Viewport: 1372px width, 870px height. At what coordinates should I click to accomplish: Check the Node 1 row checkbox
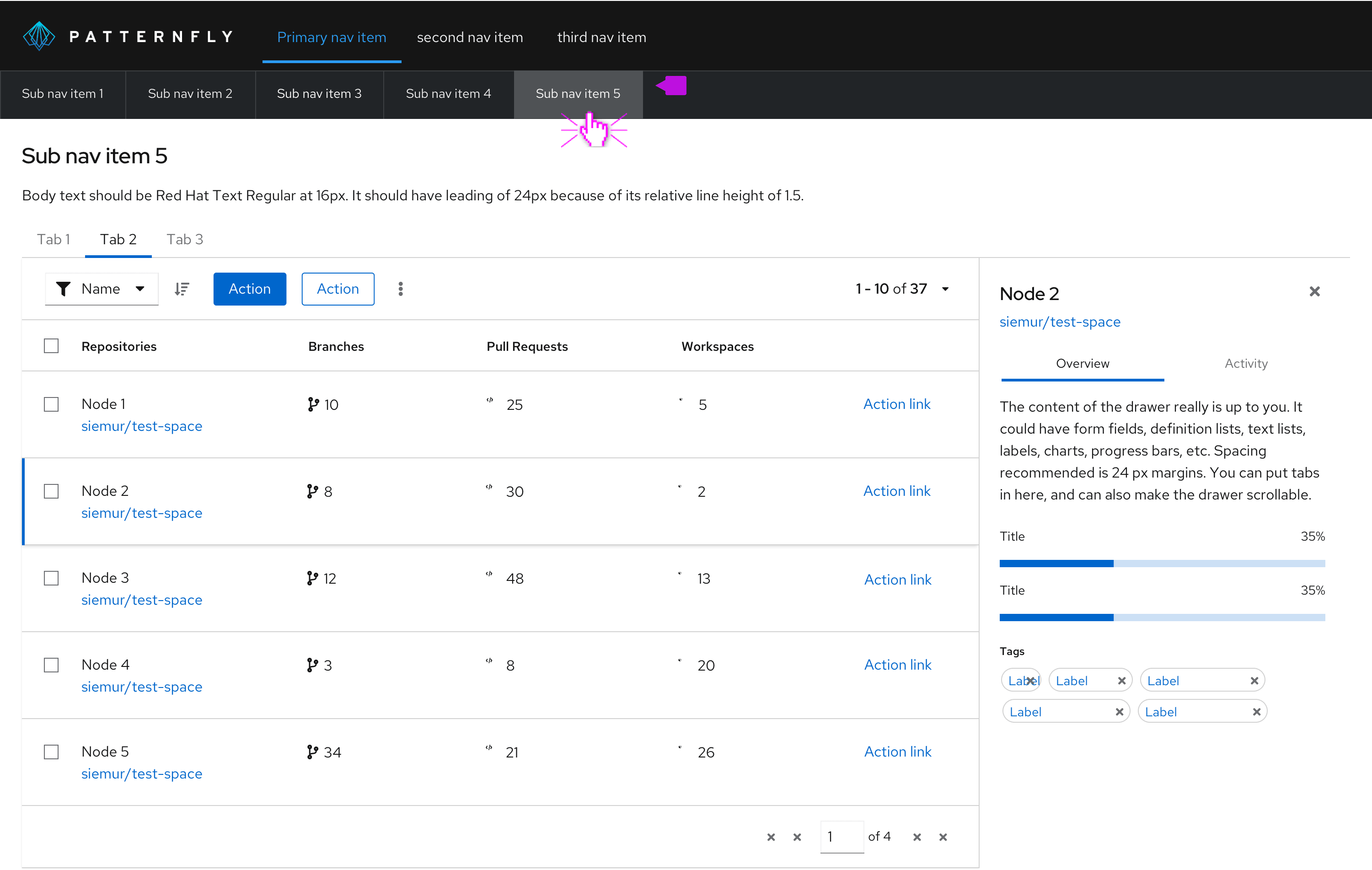[x=51, y=404]
